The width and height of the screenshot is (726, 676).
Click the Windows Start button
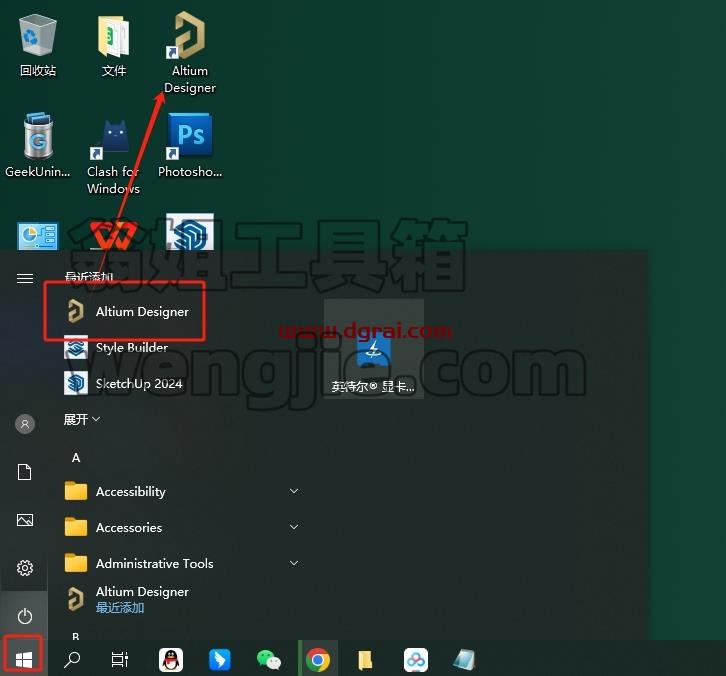point(24,659)
